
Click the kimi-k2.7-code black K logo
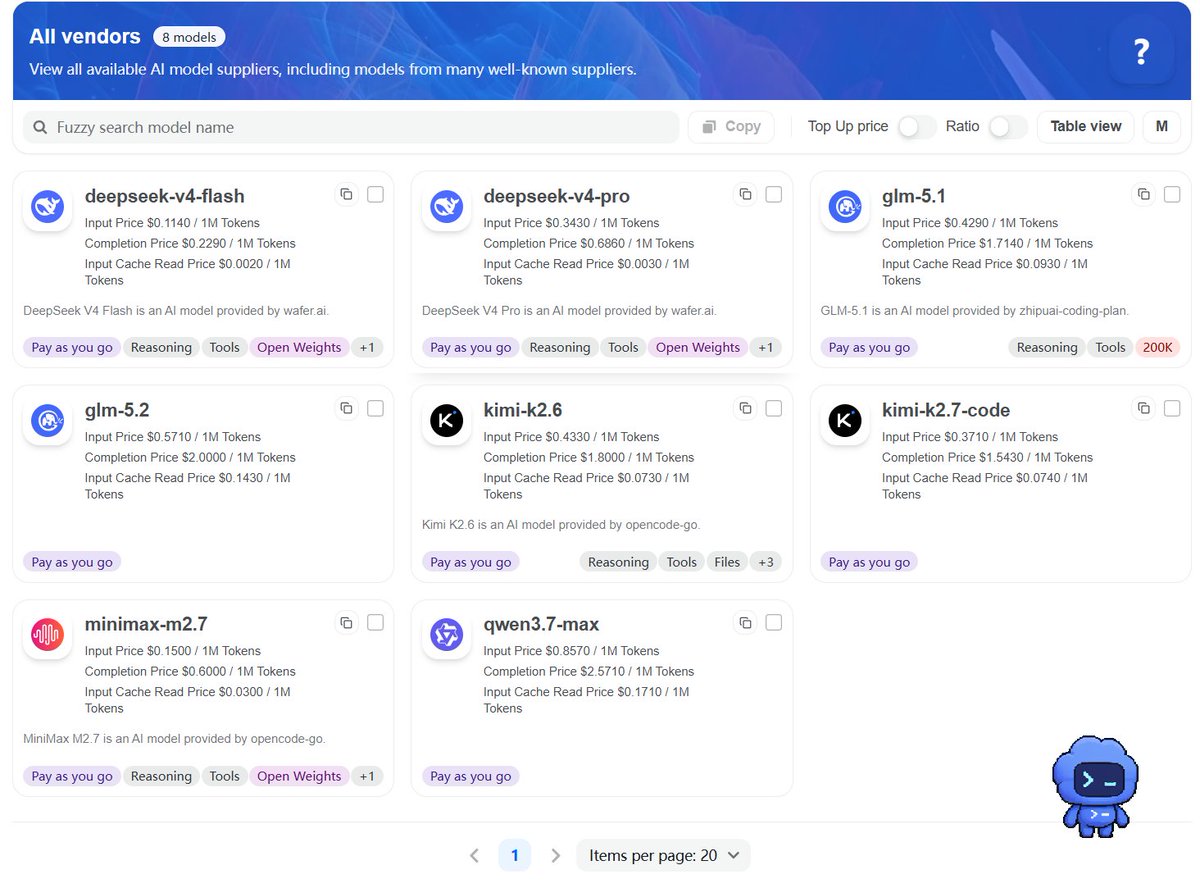point(845,421)
